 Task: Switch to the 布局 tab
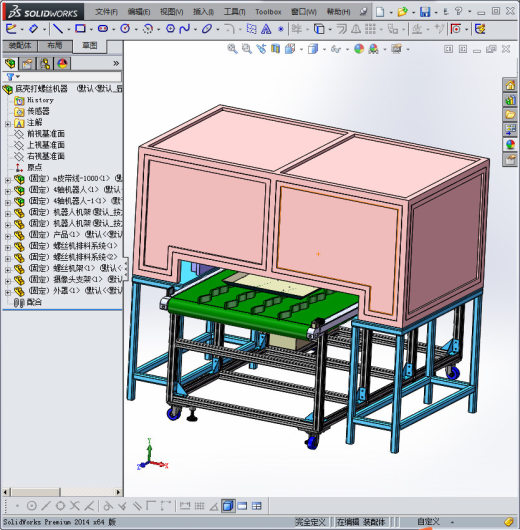pyautogui.click(x=55, y=46)
